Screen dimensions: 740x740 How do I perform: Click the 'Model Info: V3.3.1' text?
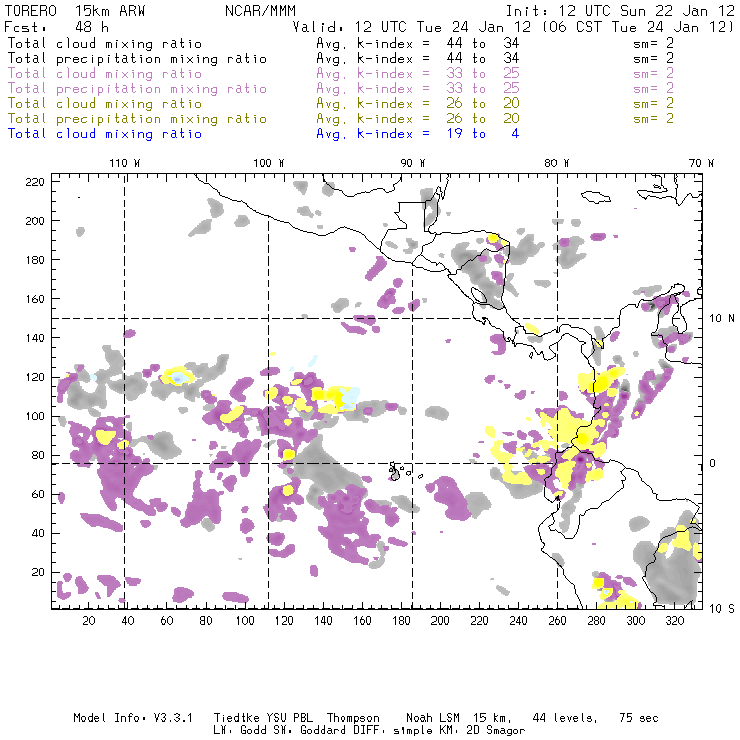[133, 718]
